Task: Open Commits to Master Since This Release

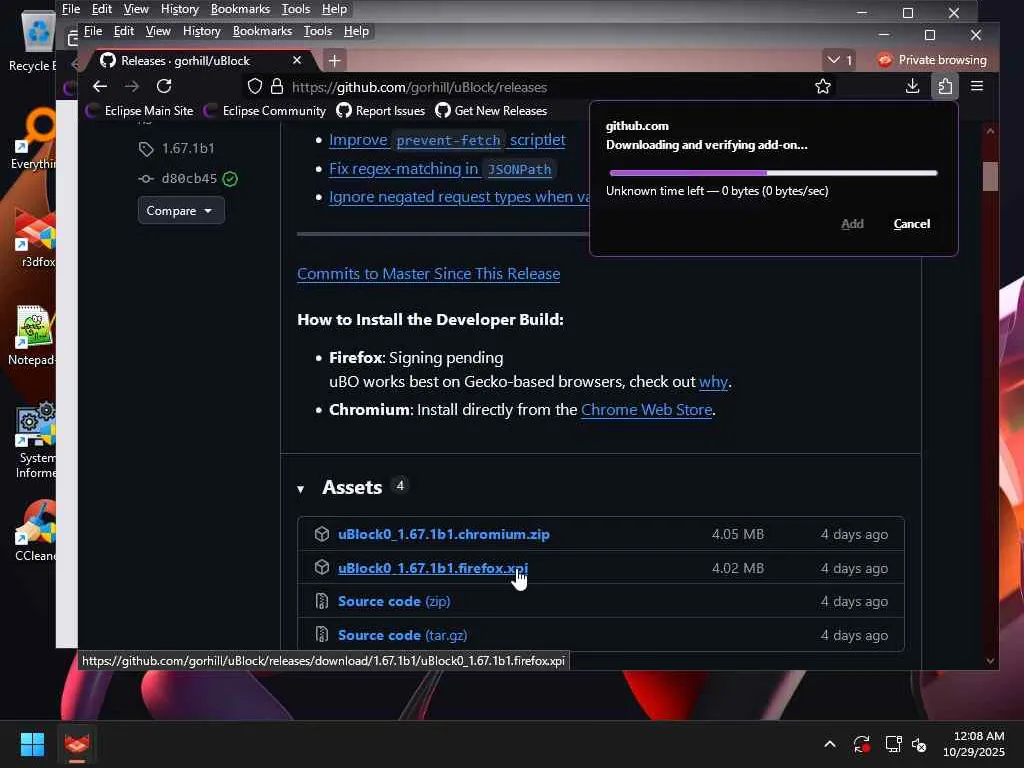Action: 428,274
